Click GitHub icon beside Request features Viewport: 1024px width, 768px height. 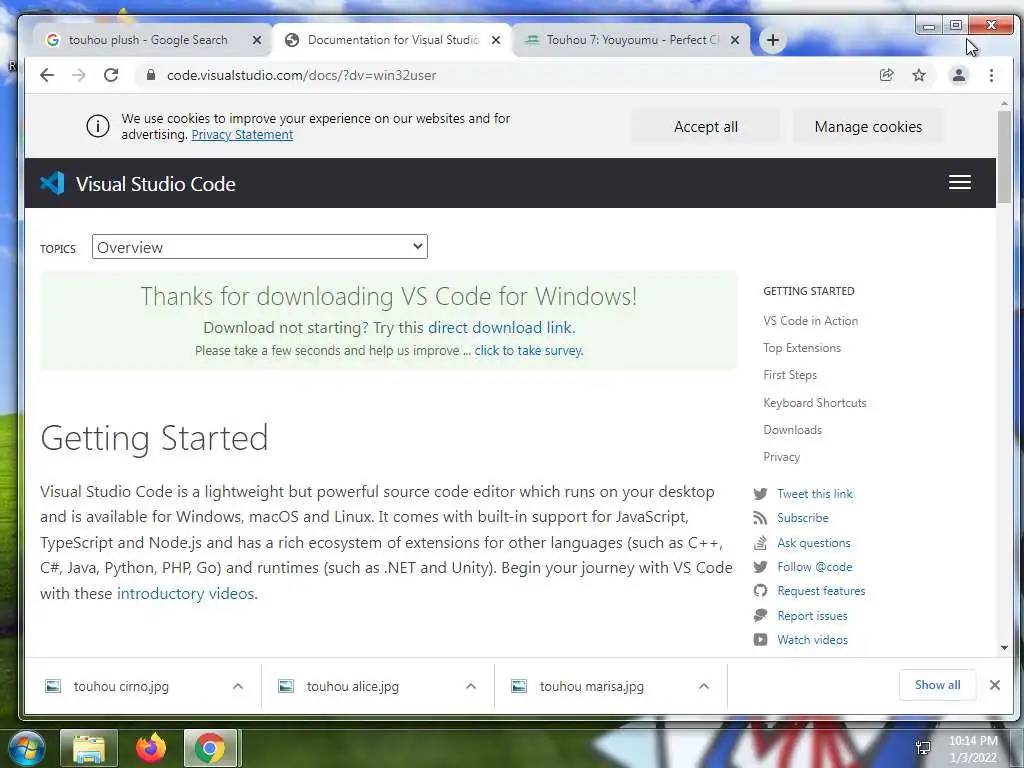pos(760,591)
